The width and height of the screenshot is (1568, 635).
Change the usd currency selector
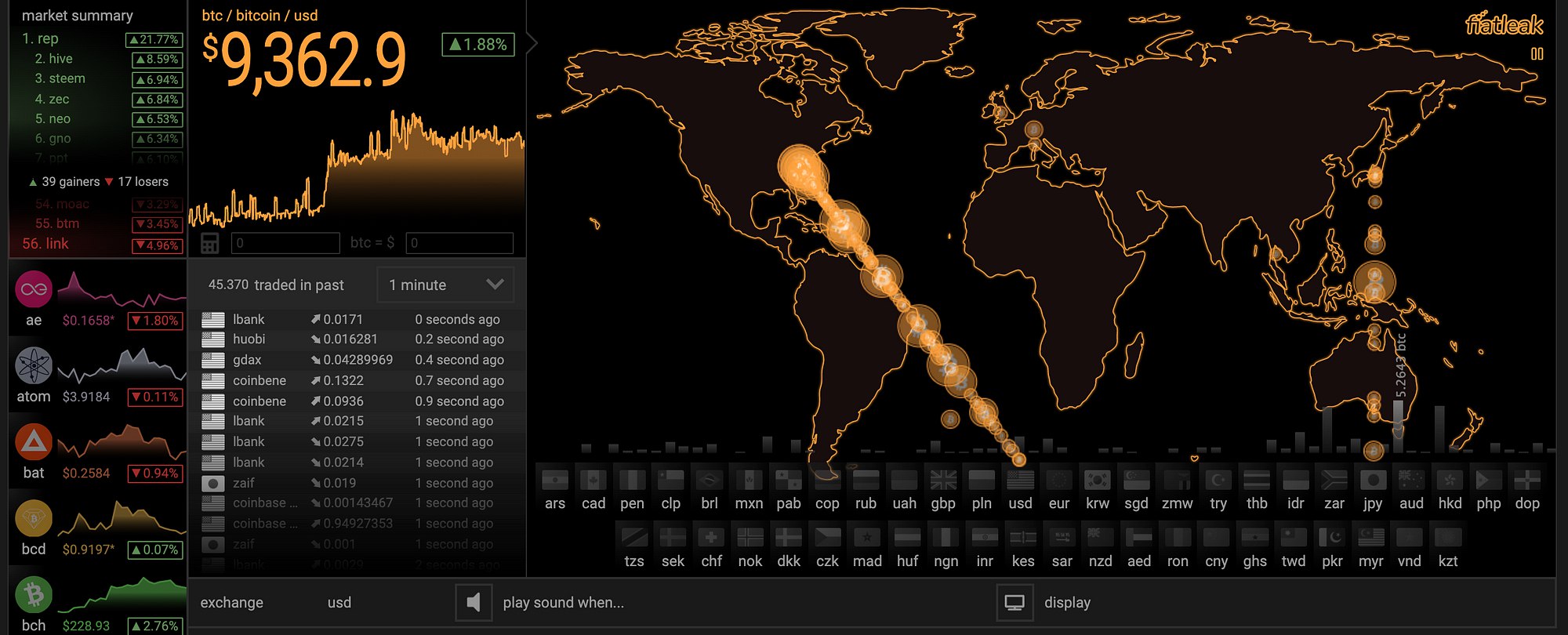(x=339, y=603)
